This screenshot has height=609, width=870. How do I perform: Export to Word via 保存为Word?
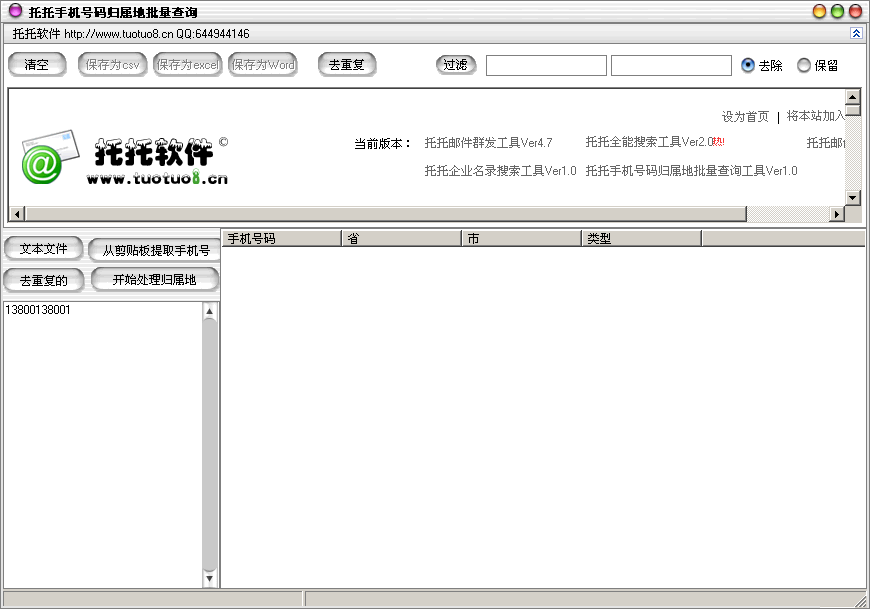pyautogui.click(x=262, y=65)
